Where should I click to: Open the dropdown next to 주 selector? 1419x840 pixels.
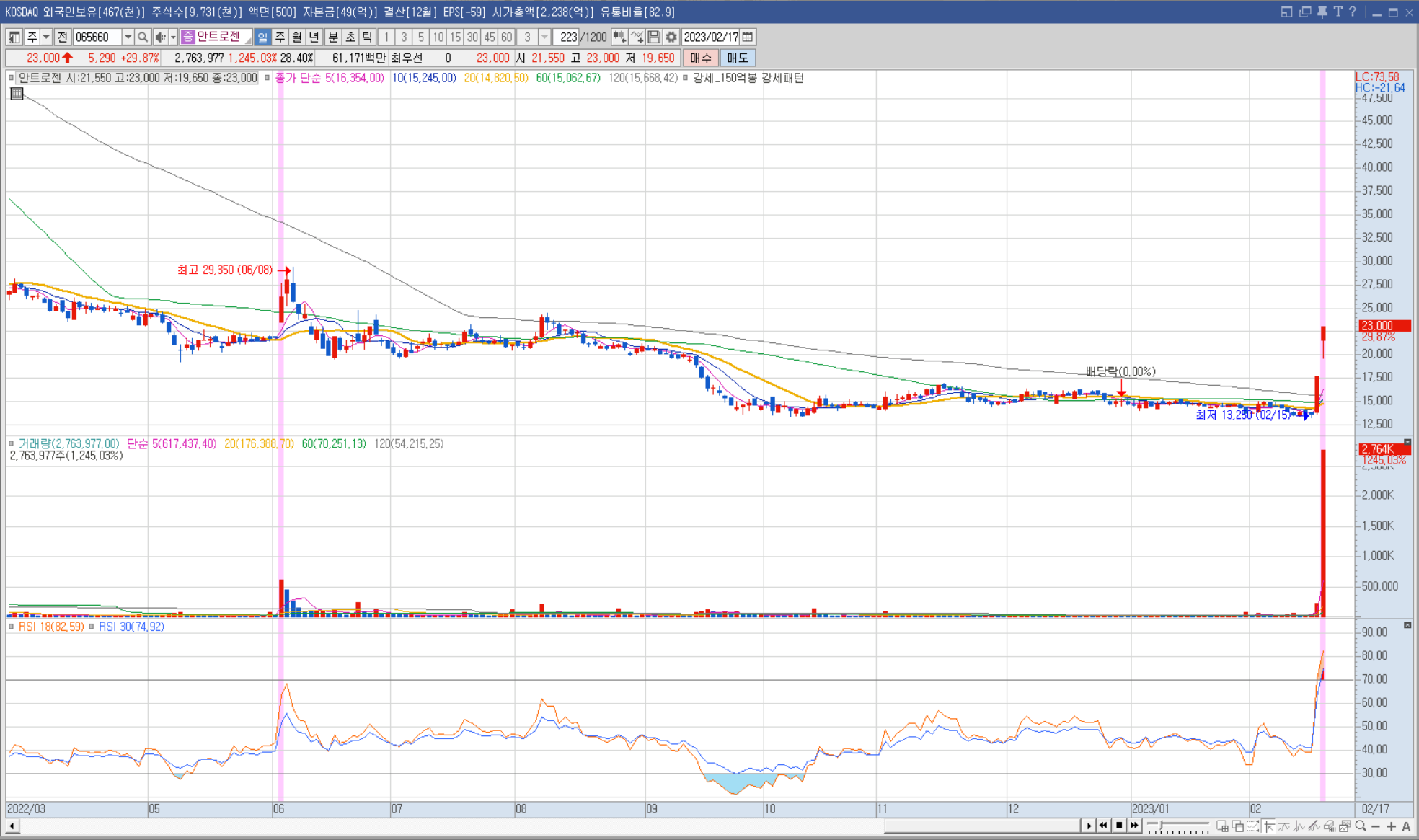(46, 37)
